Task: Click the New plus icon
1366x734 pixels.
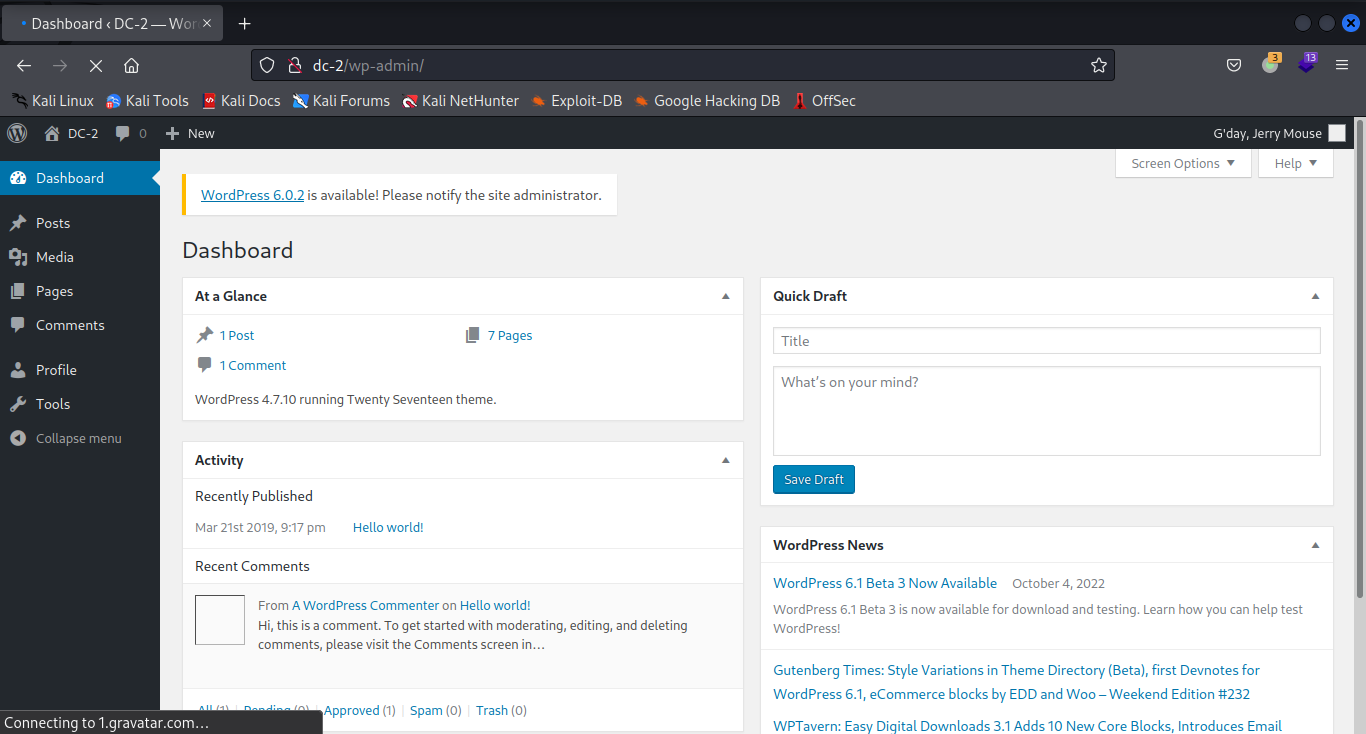Action: [x=172, y=133]
